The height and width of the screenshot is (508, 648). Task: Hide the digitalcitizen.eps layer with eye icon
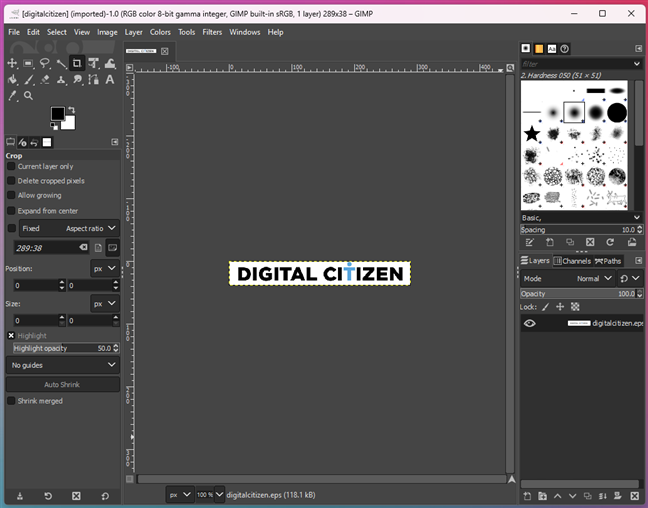(529, 323)
